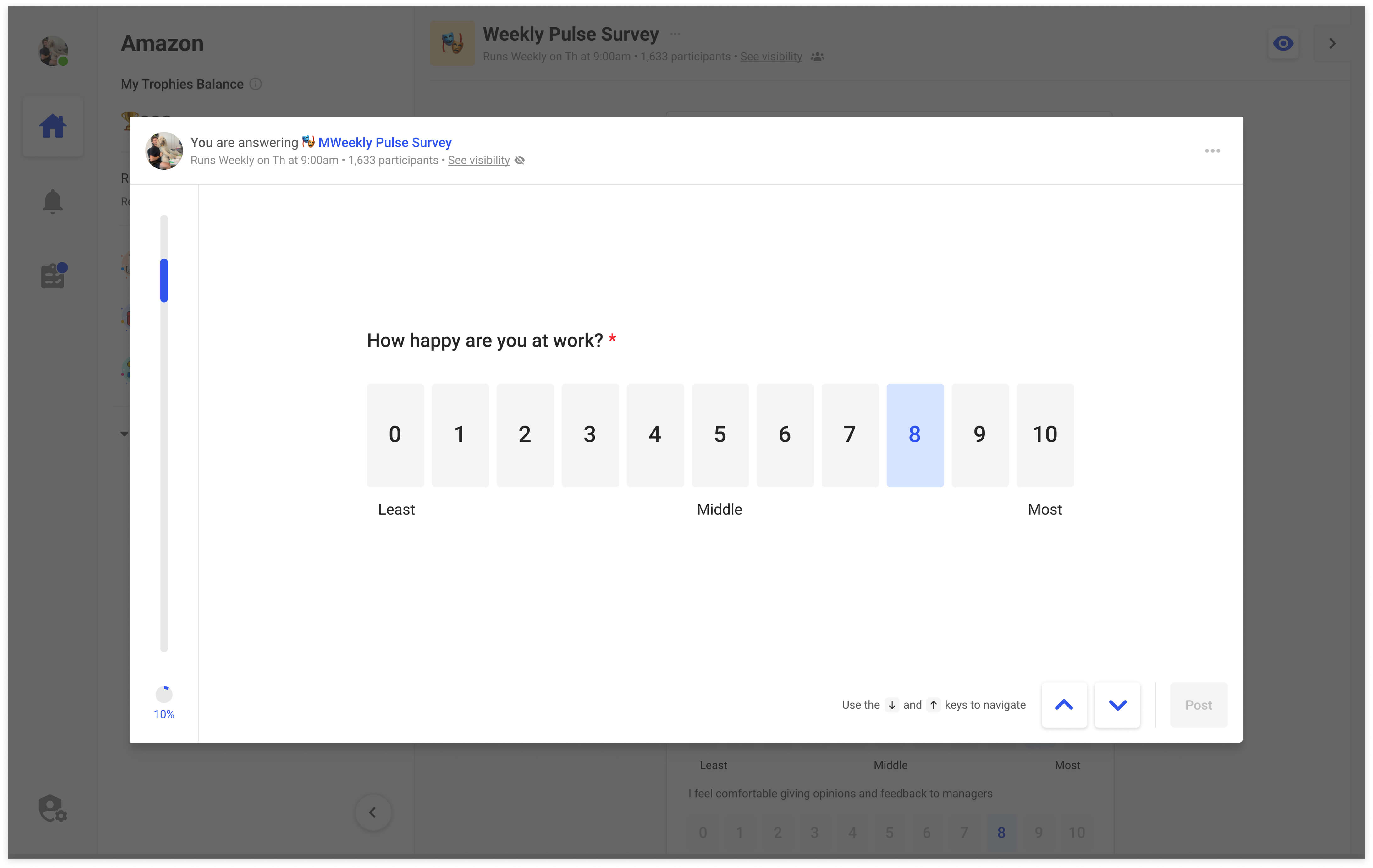Select 8 in the background managers feedback scale
Image resolution: width=1373 pixels, height=868 pixels.
tap(1001, 833)
